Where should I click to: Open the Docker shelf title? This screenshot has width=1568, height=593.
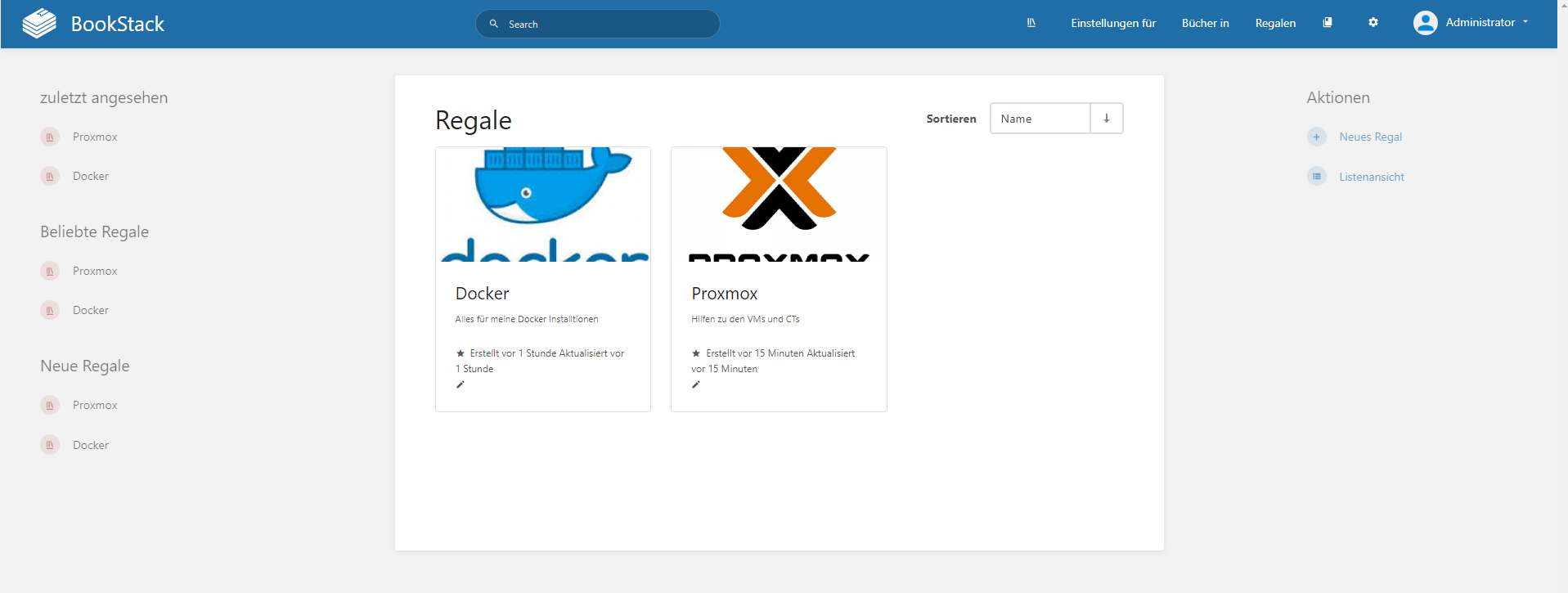[x=482, y=293]
